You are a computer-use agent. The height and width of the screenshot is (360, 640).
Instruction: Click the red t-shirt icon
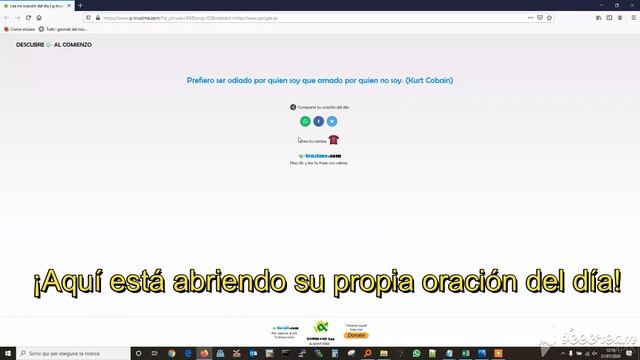pos(333,140)
